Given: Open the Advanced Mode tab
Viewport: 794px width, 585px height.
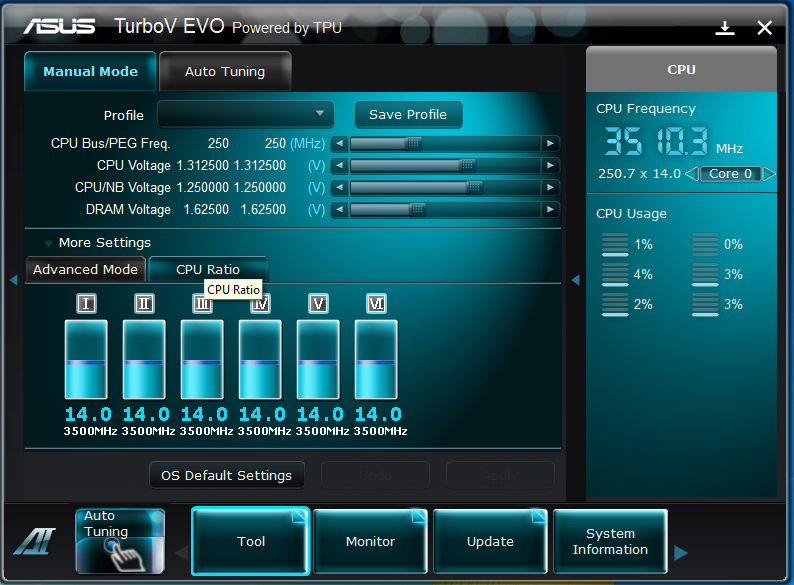Looking at the screenshot, I should (x=86, y=269).
